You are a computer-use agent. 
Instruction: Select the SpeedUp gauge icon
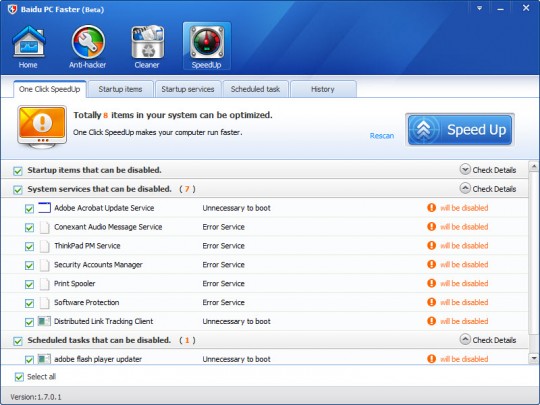pyautogui.click(x=207, y=42)
